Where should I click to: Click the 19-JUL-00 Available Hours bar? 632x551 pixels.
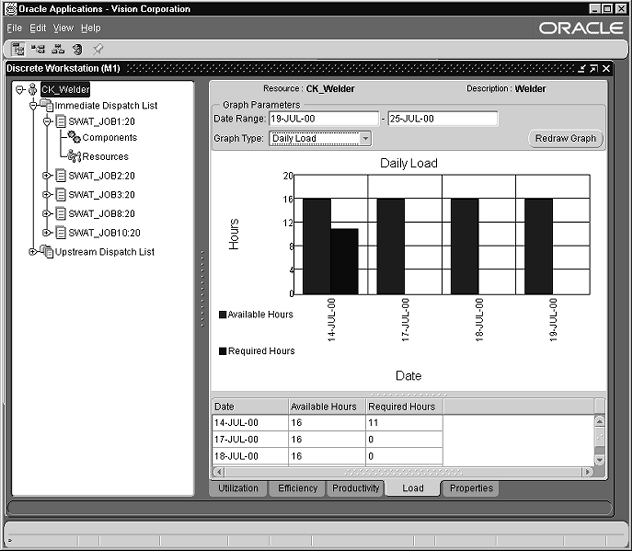pyautogui.click(x=538, y=246)
